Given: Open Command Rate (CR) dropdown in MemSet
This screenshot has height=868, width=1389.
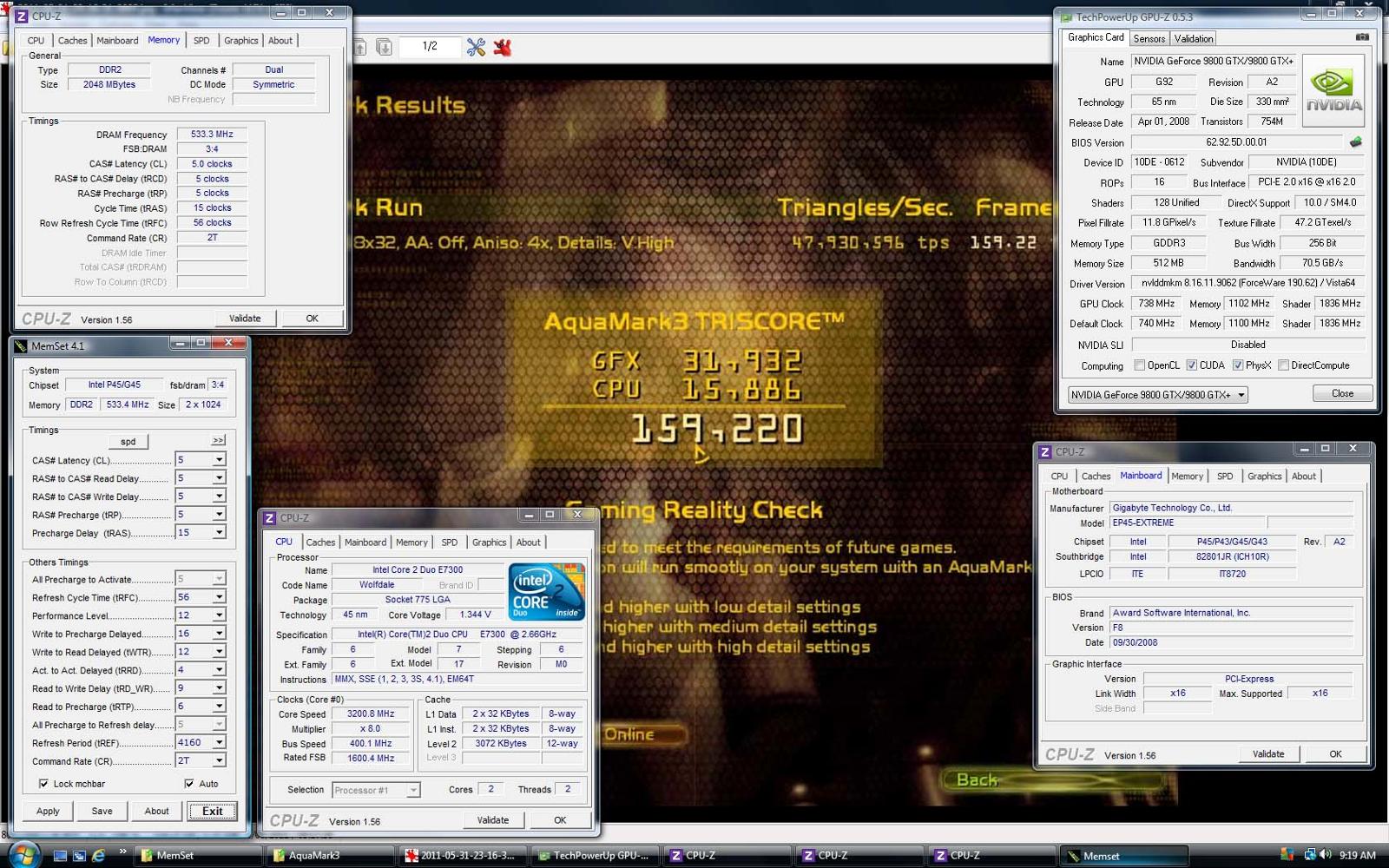Looking at the screenshot, I should (x=219, y=761).
